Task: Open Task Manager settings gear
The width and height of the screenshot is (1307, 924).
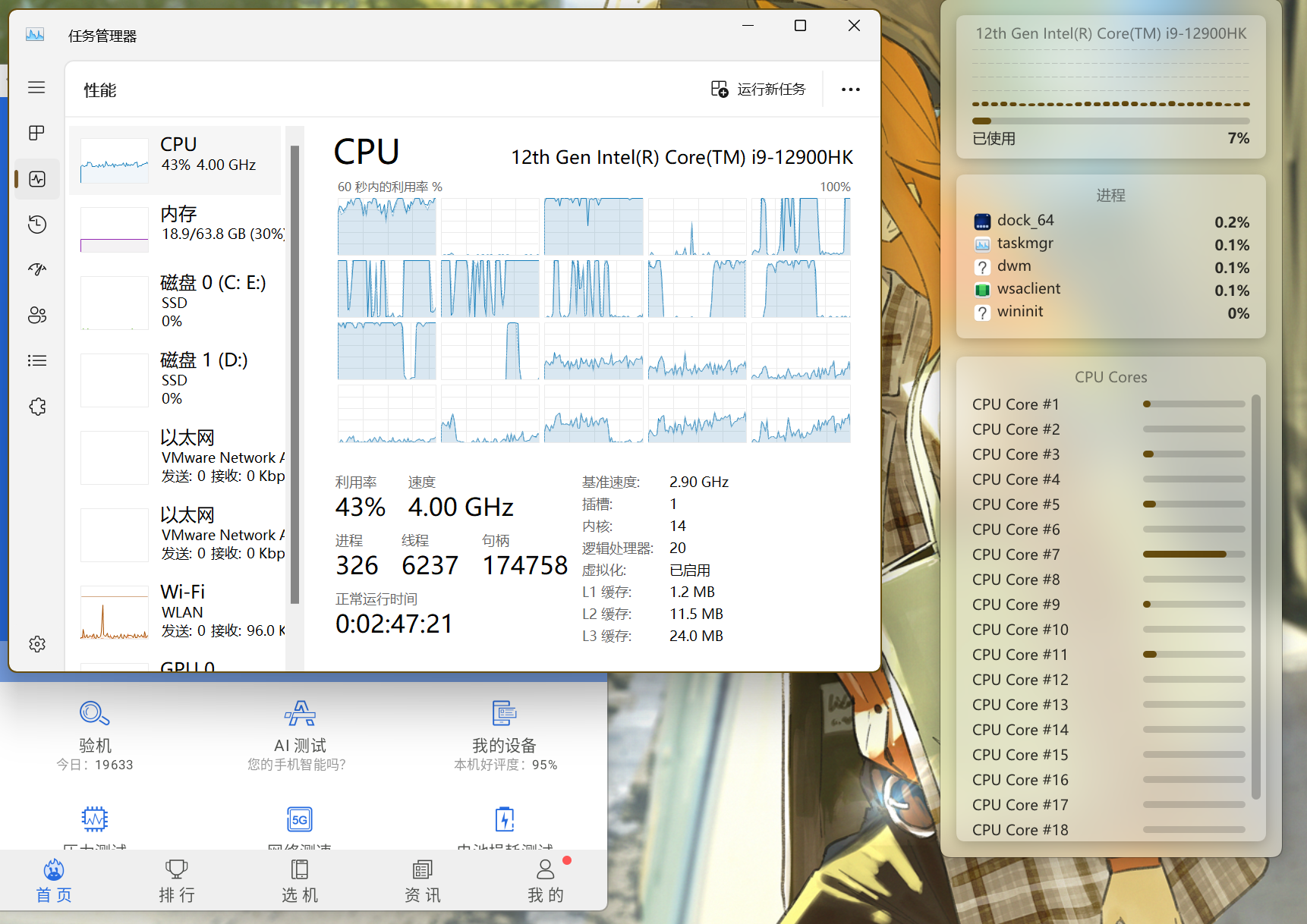Action: 36,643
